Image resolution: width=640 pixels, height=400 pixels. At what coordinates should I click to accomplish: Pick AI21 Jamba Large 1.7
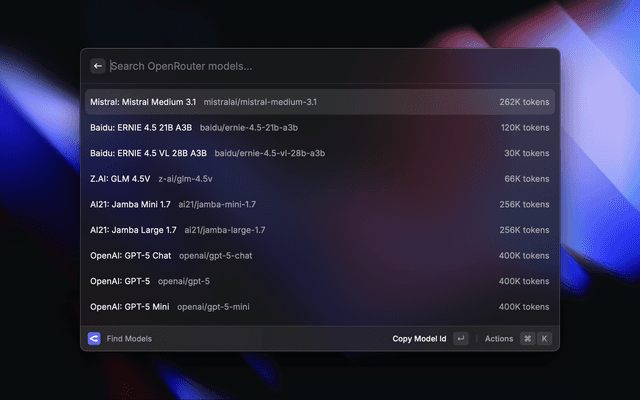133,230
